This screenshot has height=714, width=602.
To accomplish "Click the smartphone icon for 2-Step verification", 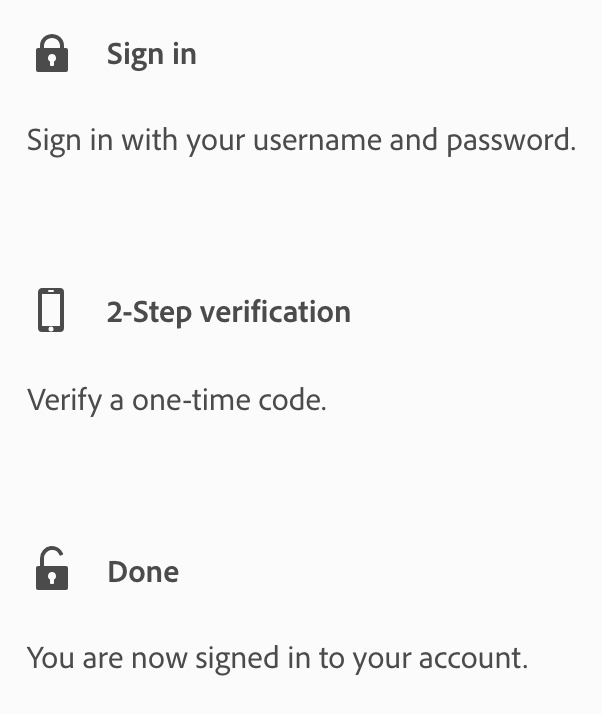I will click(x=51, y=311).
